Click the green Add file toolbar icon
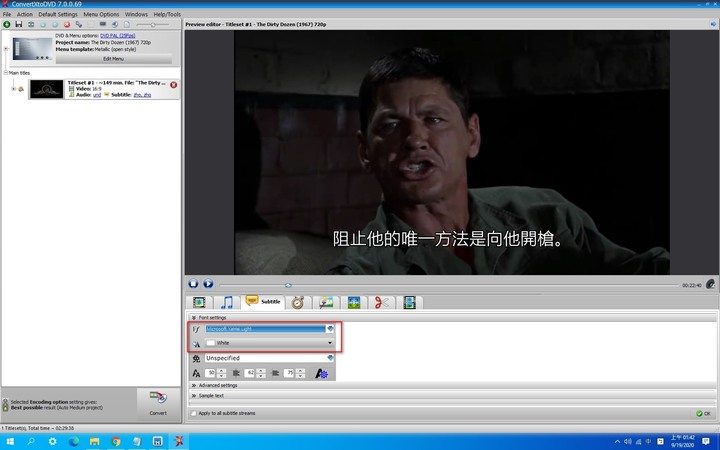The width and height of the screenshot is (720, 450). [6, 24]
